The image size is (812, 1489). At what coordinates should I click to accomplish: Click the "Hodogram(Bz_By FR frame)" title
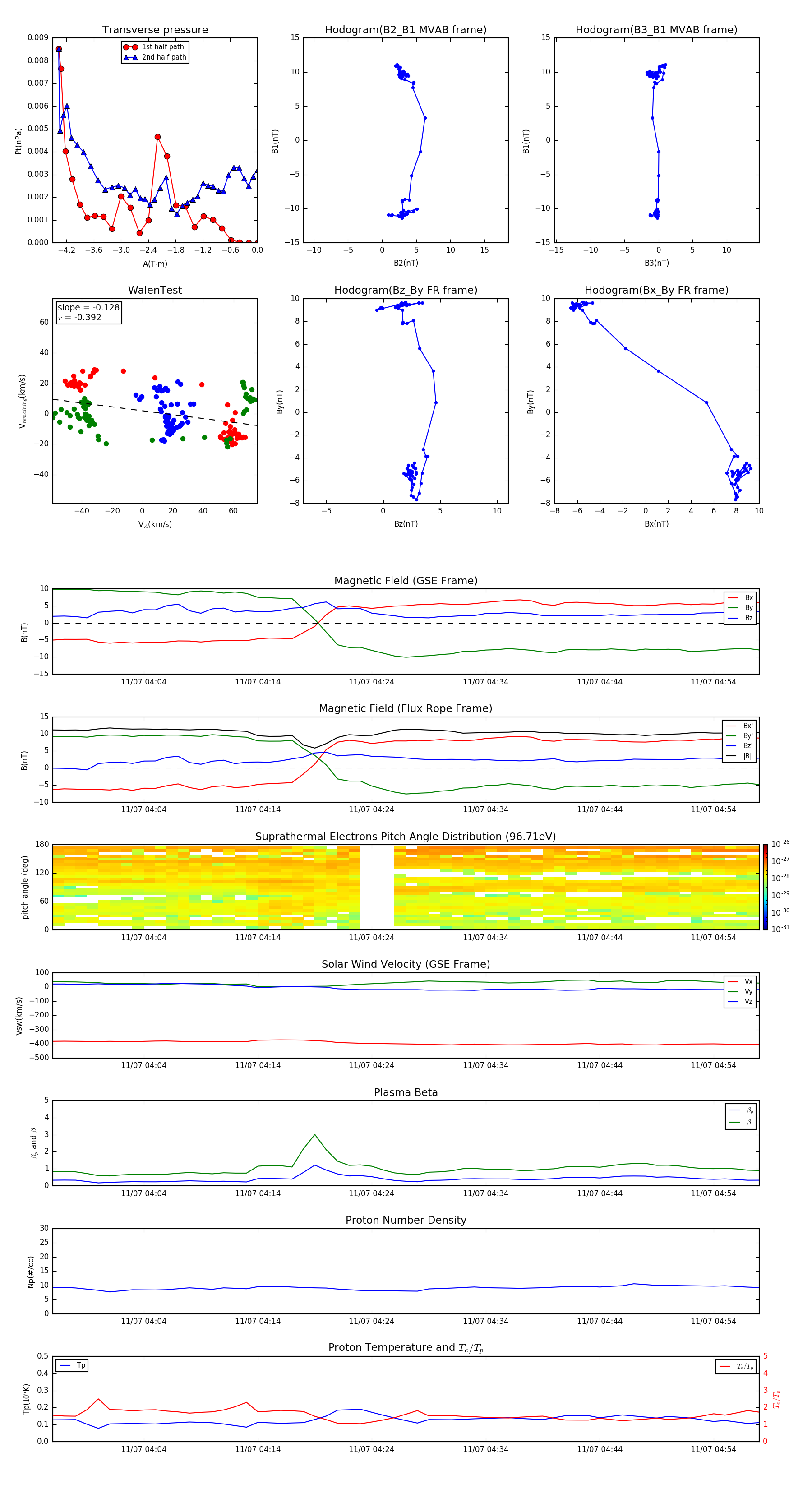tap(406, 290)
